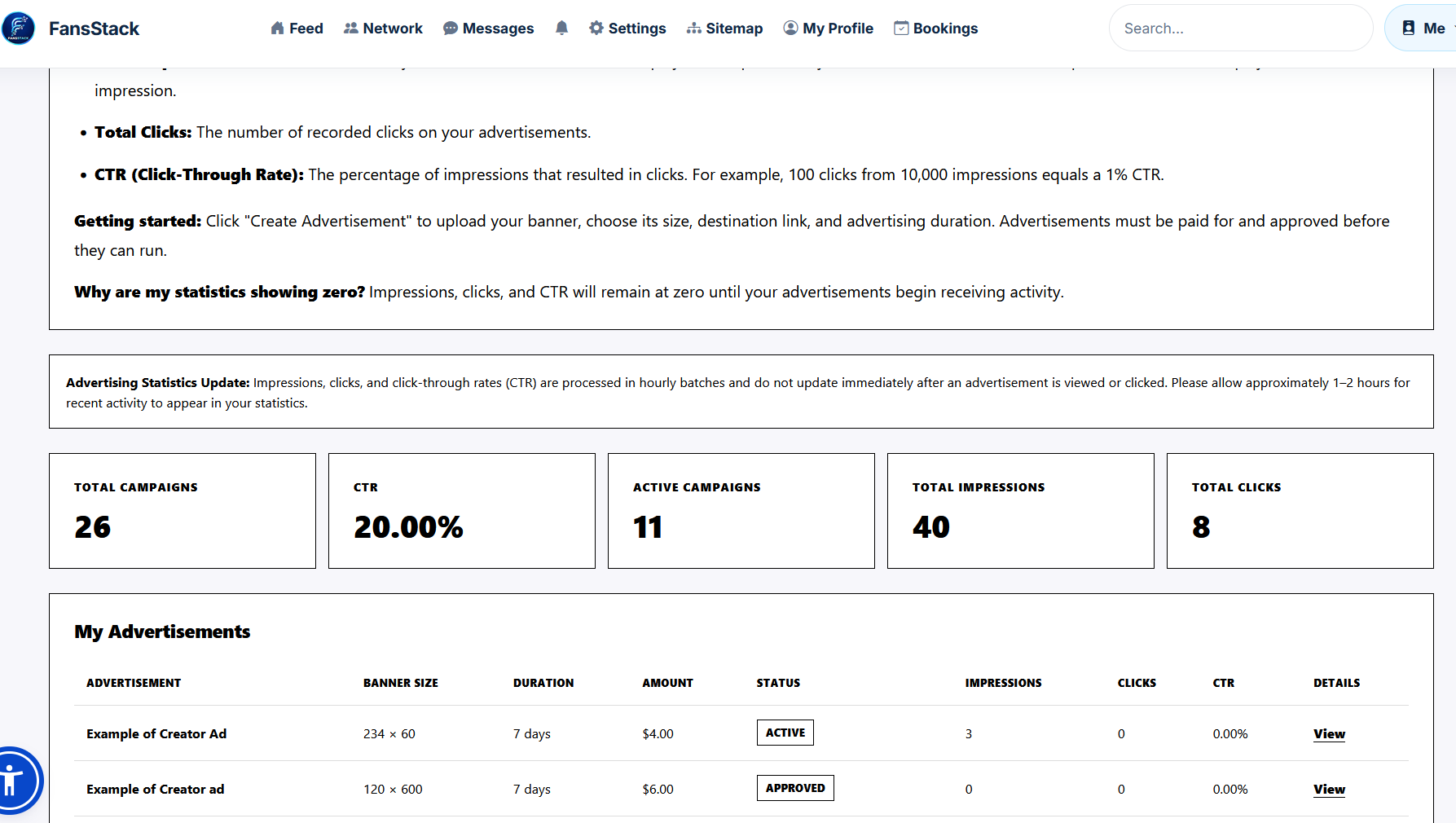Image resolution: width=1456 pixels, height=823 pixels.
Task: Click the 'Example of Creator Ad' row name
Action: click(156, 734)
